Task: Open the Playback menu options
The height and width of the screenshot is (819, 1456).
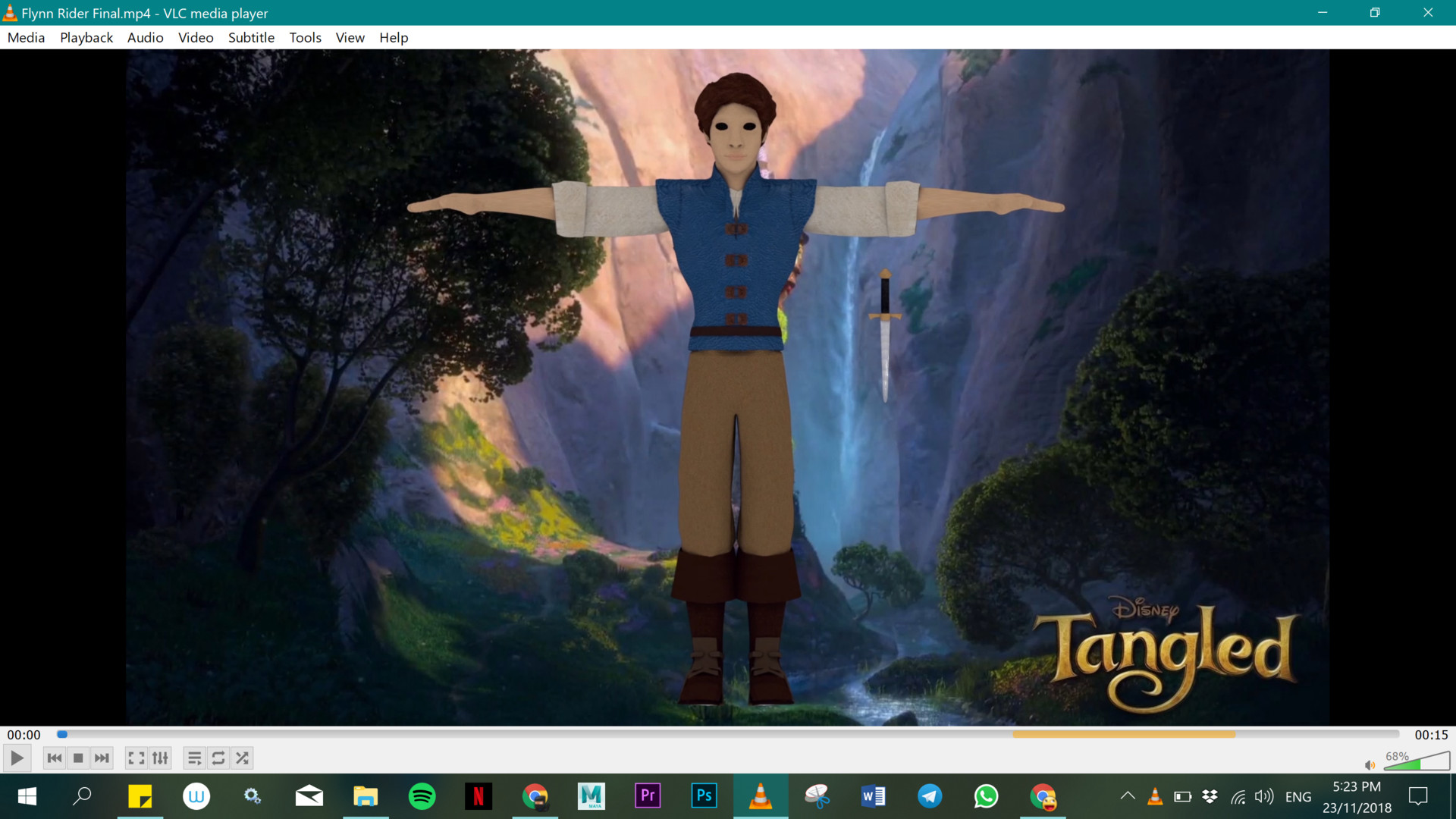Action: pos(86,37)
